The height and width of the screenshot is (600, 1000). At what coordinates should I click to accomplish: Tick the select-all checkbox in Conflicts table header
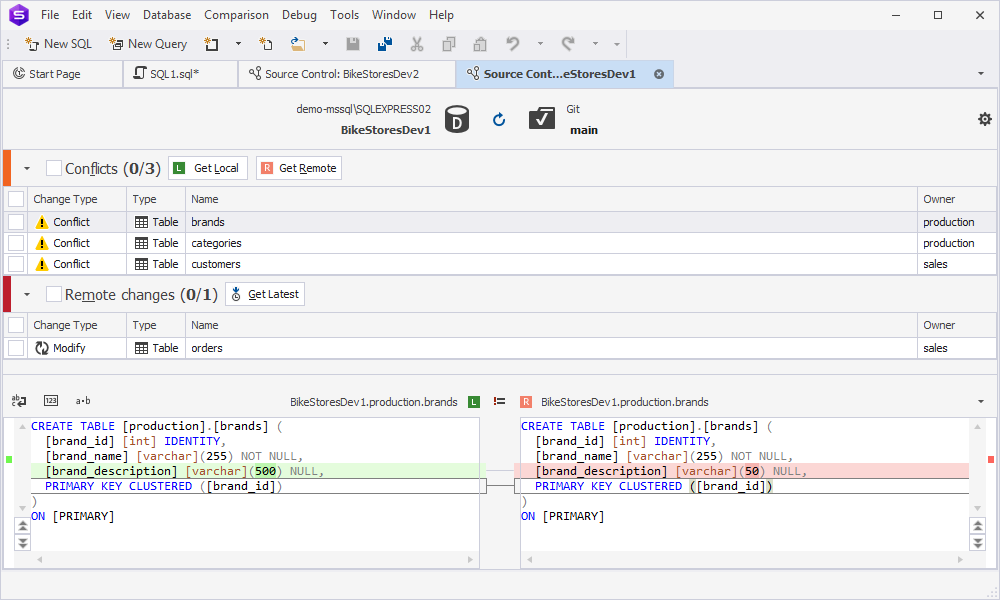(x=16, y=199)
